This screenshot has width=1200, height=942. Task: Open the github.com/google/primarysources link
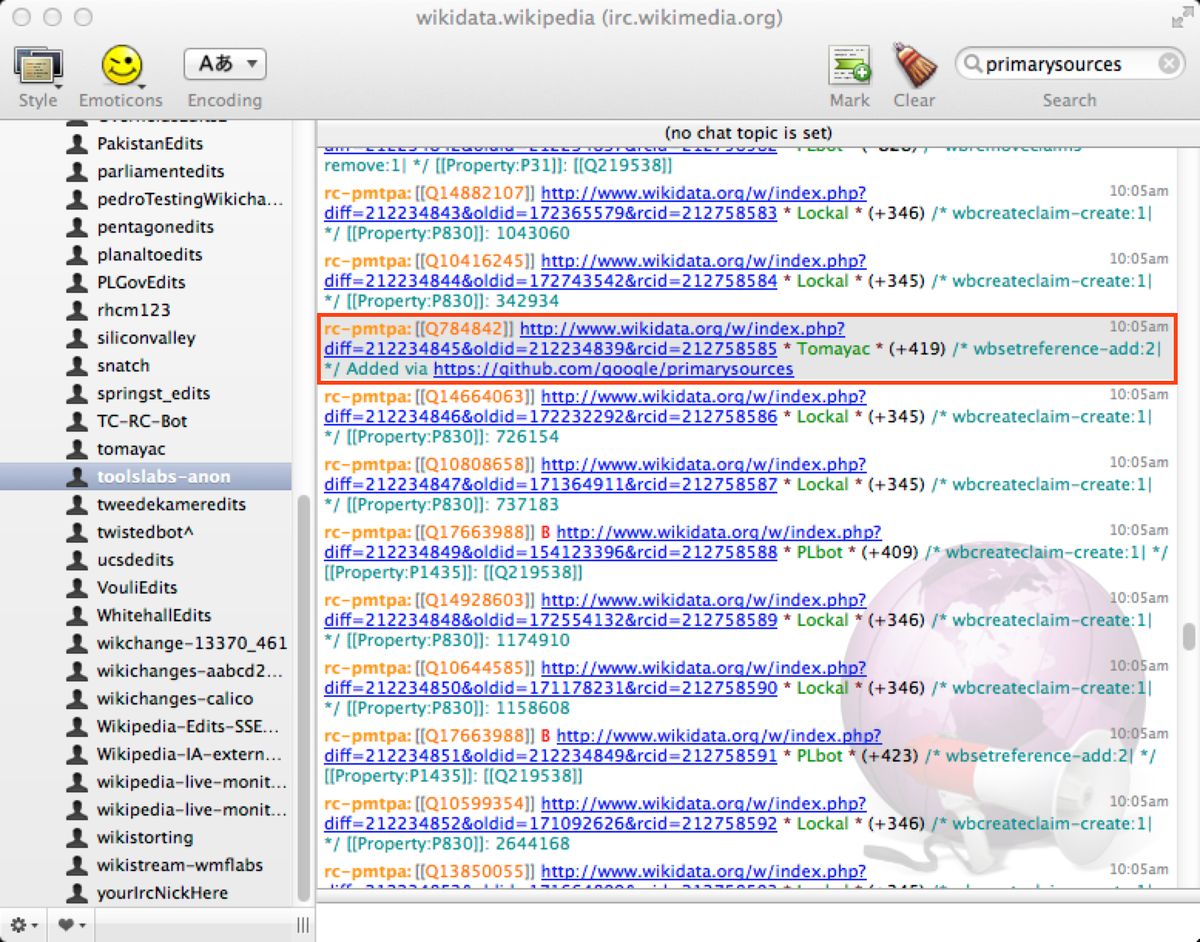click(x=613, y=369)
